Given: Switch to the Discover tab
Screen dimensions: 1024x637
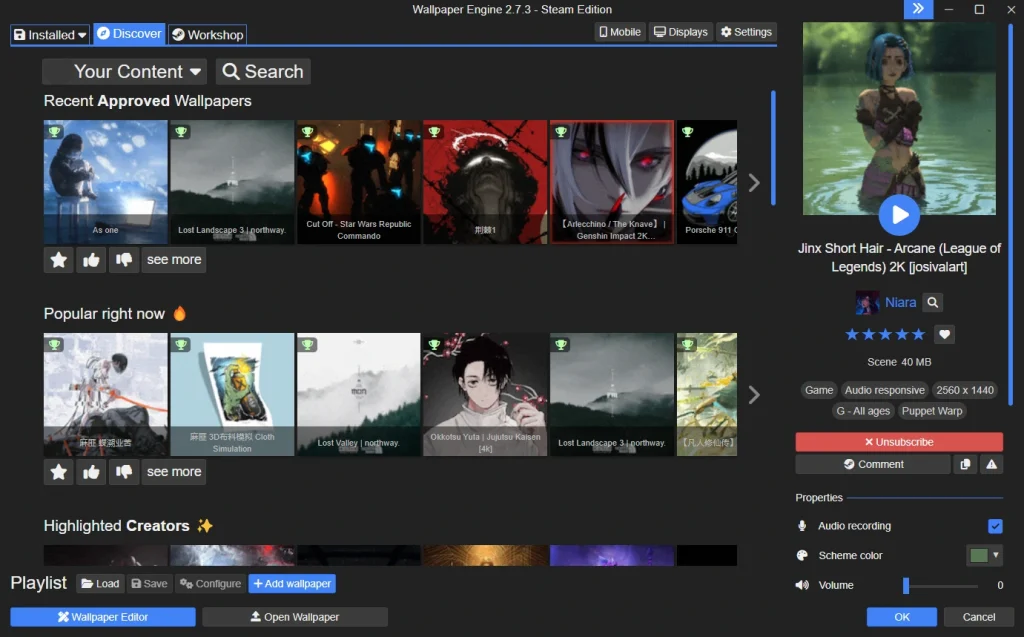Looking at the screenshot, I should click(x=129, y=34).
